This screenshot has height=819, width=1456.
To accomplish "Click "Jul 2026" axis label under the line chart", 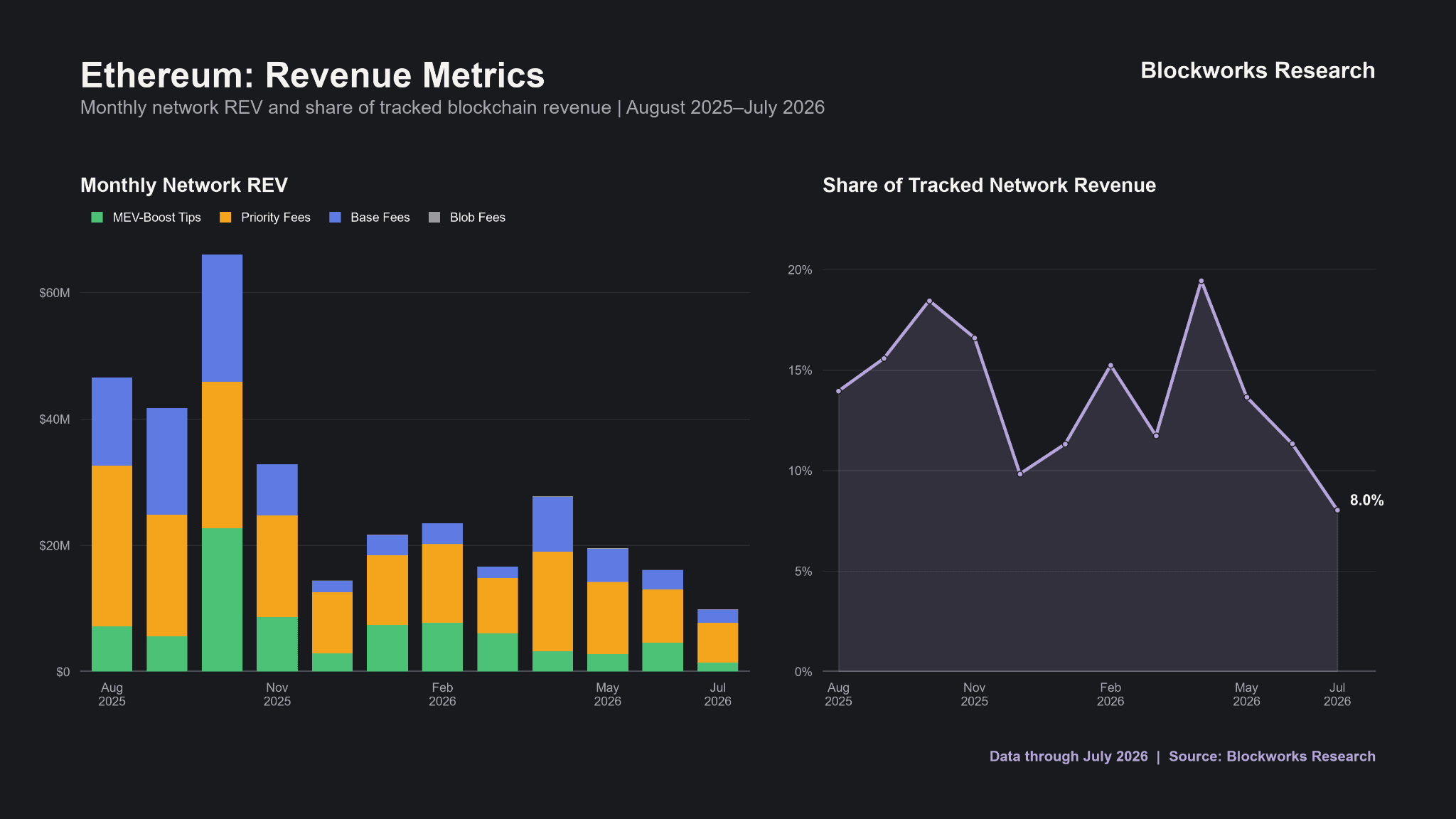I will tap(1337, 695).
